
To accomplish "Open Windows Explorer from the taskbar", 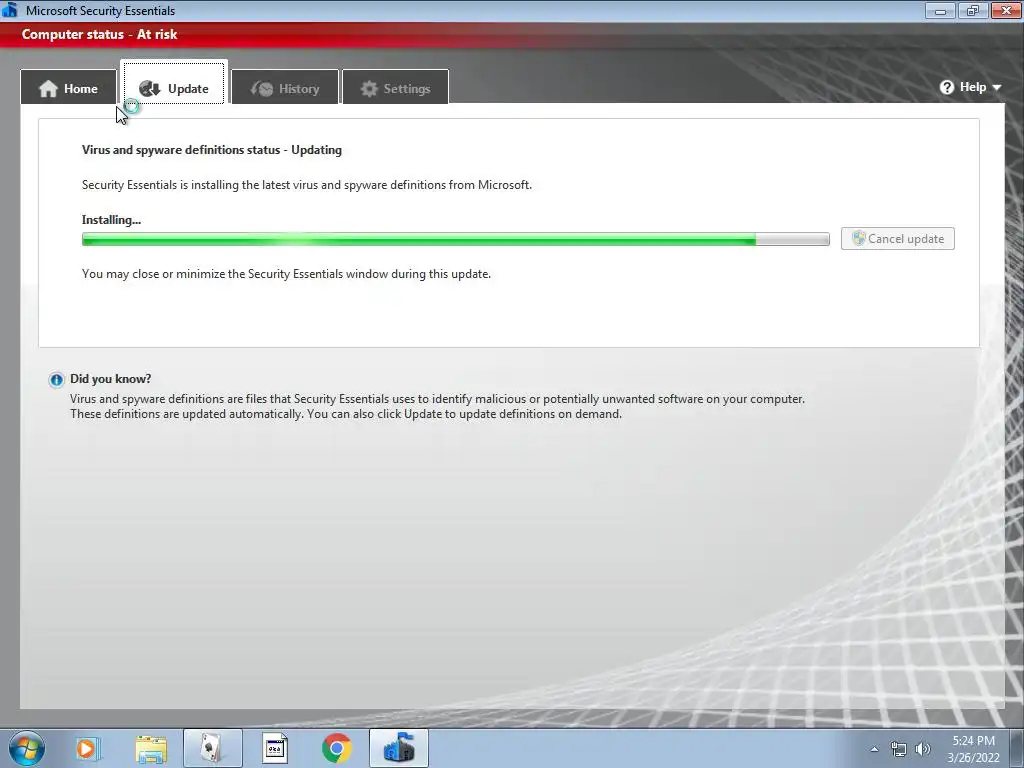I will 151,749.
